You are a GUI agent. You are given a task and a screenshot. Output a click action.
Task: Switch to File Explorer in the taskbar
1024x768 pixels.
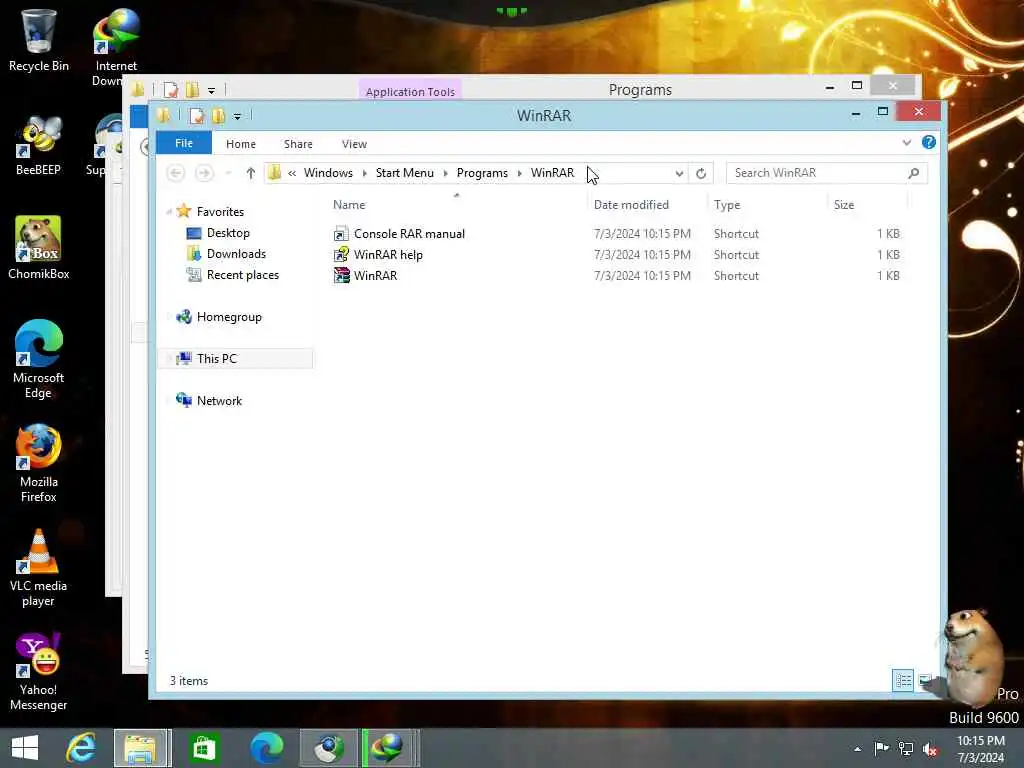[x=142, y=748]
